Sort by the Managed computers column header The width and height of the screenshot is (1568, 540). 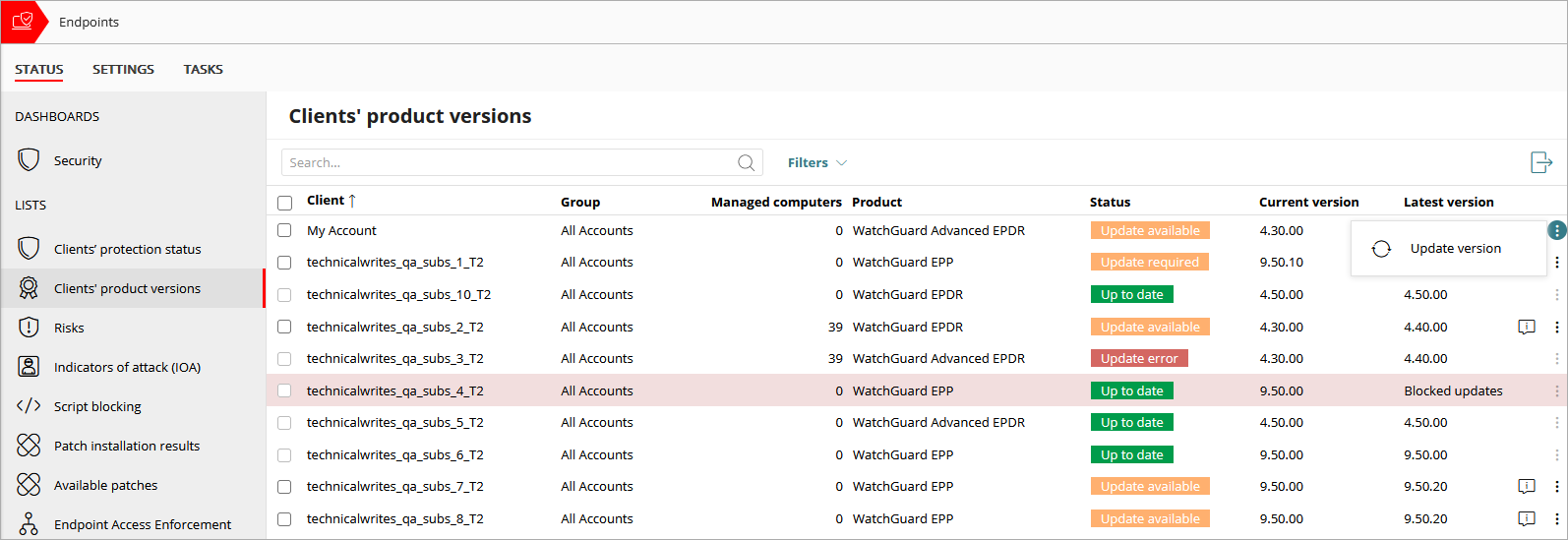(x=776, y=202)
